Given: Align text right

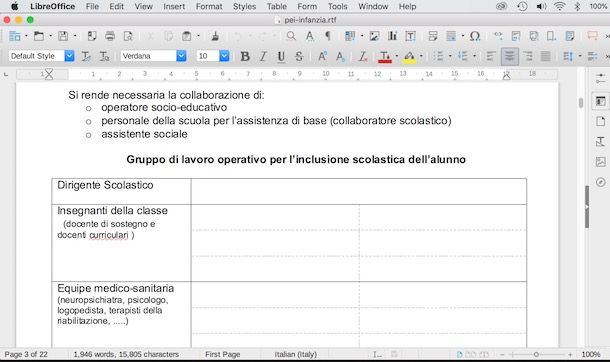Looking at the screenshot, I should 528,56.
